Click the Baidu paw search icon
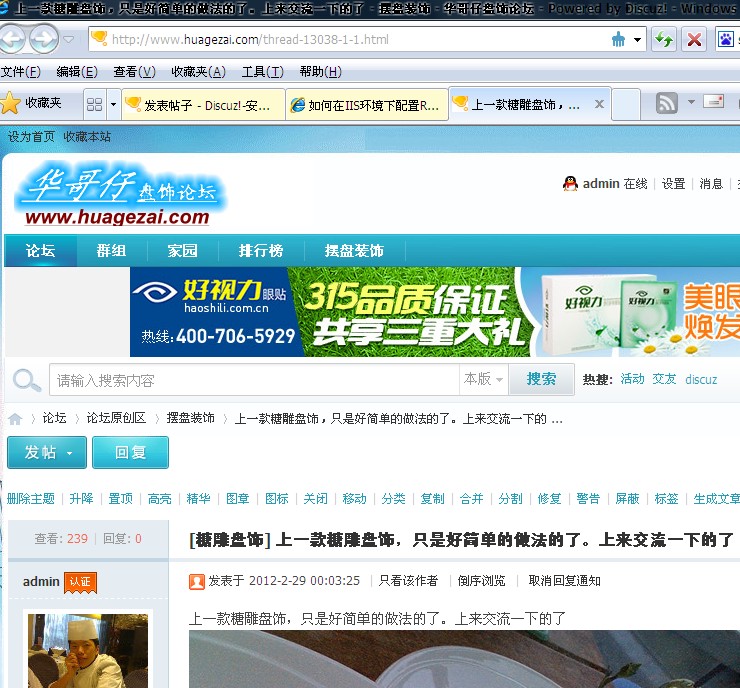740x688 pixels. coord(726,40)
